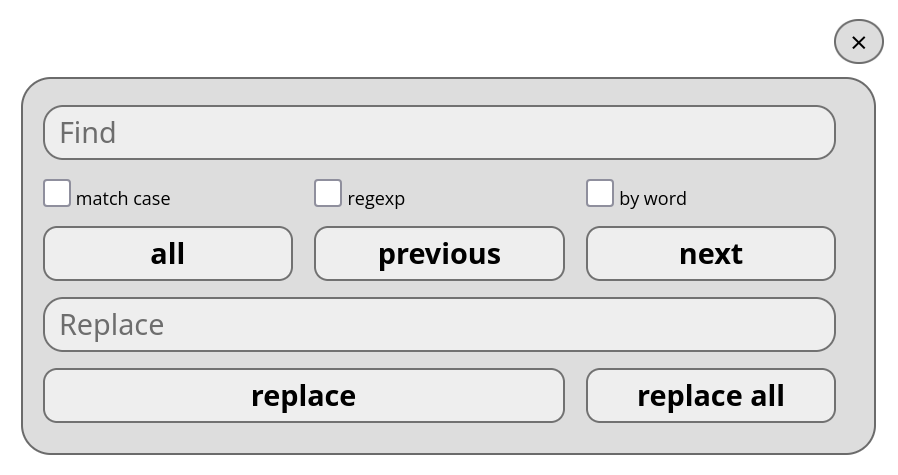The height and width of the screenshot is (475, 898).
Task: Dismiss the panel with the X icon
Action: click(858, 42)
